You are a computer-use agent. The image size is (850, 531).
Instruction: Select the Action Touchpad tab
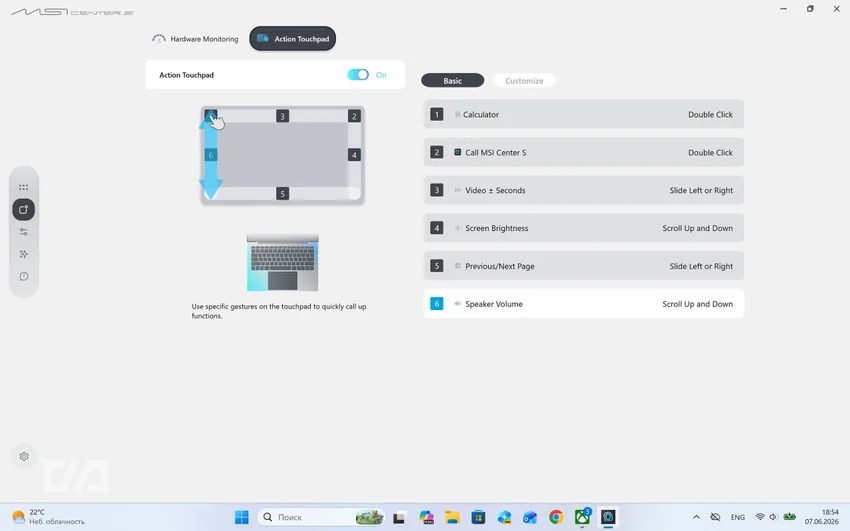pyautogui.click(x=293, y=38)
